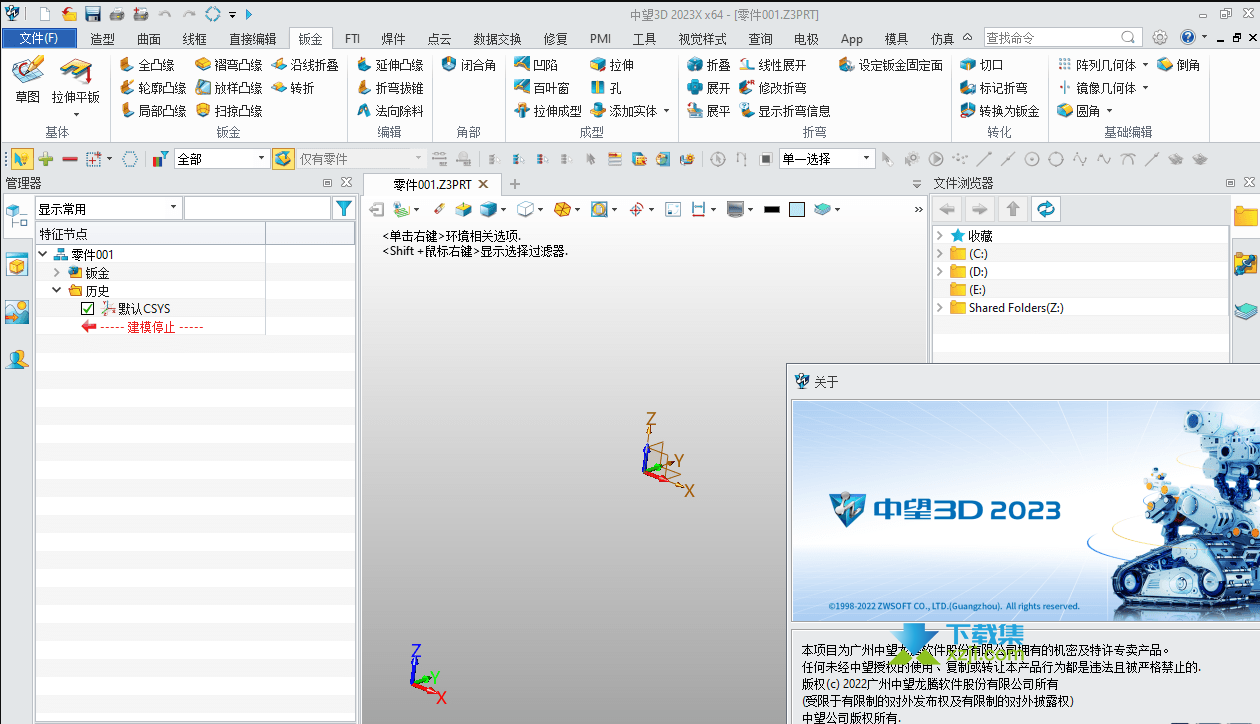
Task: Expand the 钣金 tree node
Action: (x=56, y=273)
